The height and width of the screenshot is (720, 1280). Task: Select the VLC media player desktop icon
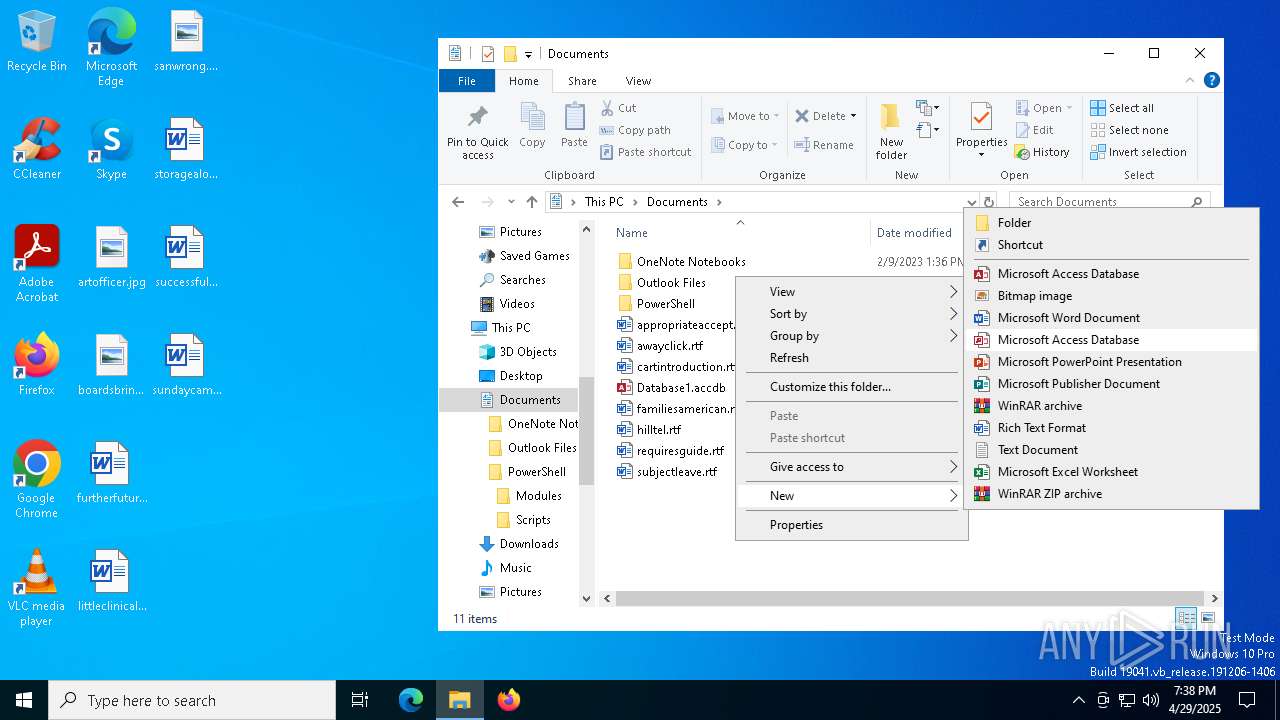(37, 588)
